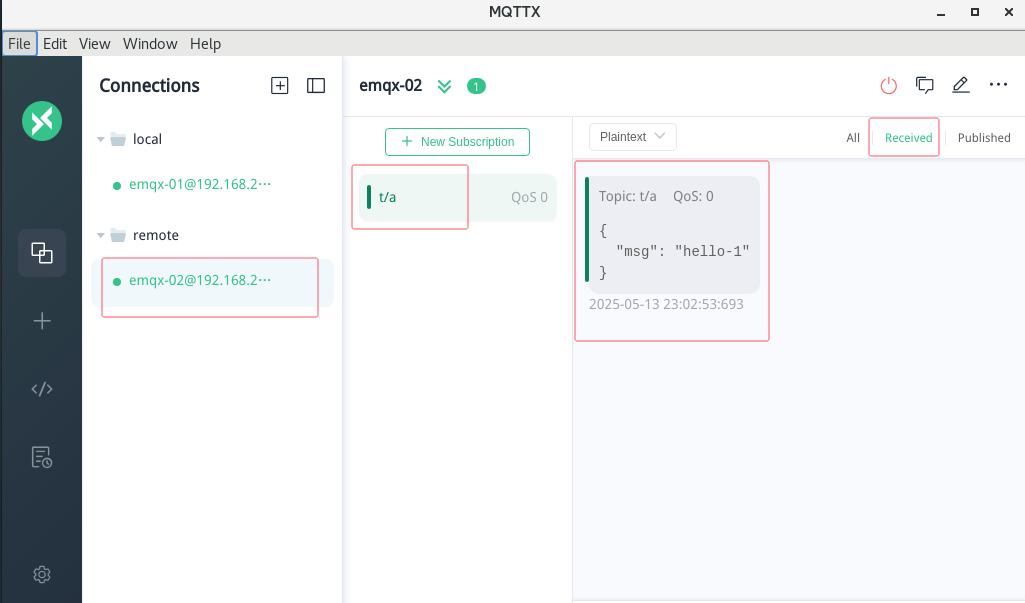The height and width of the screenshot is (603, 1025).
Task: Open the Help menu
Action: 205,44
